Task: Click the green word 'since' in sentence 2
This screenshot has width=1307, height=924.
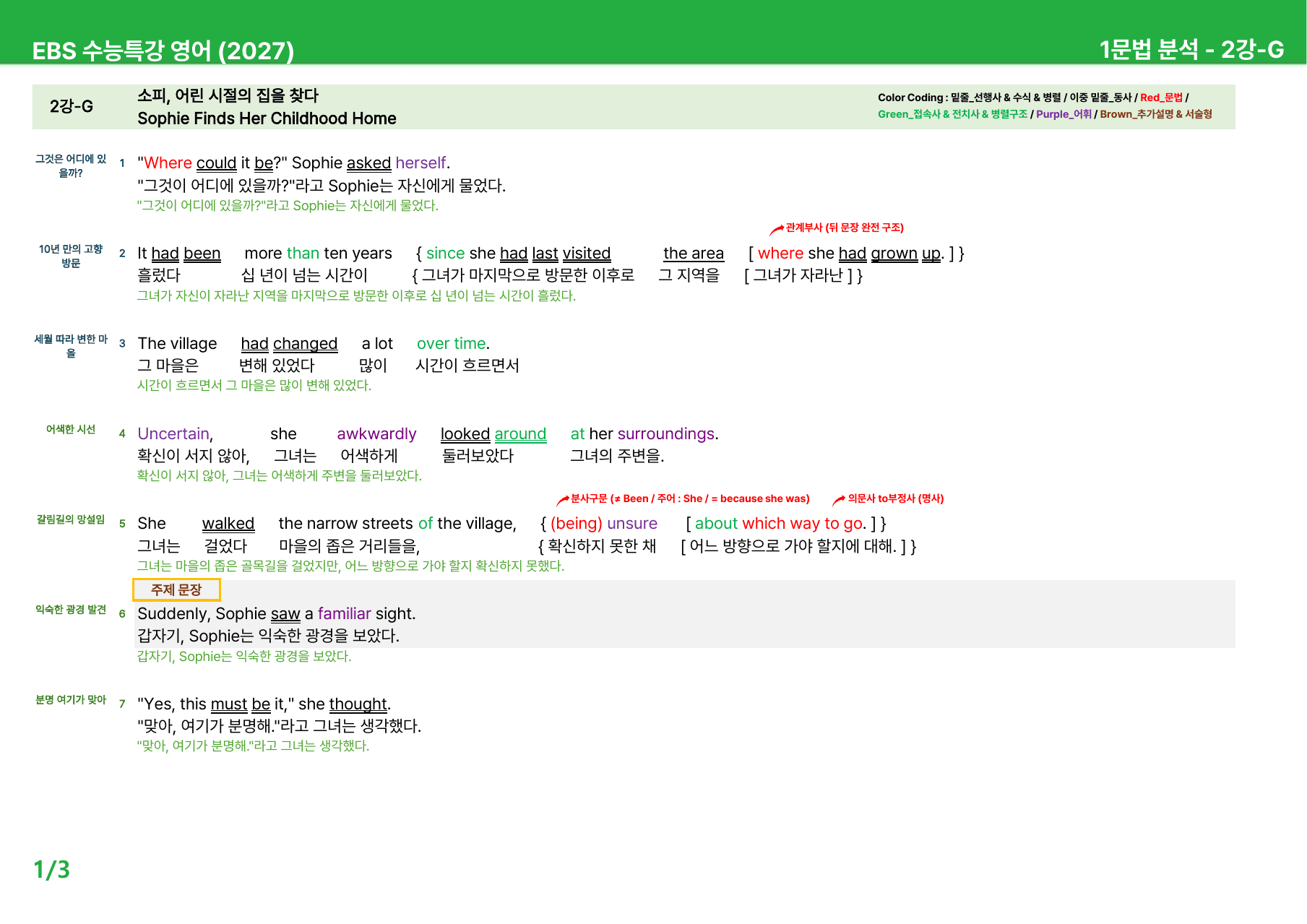Action: pos(445,253)
